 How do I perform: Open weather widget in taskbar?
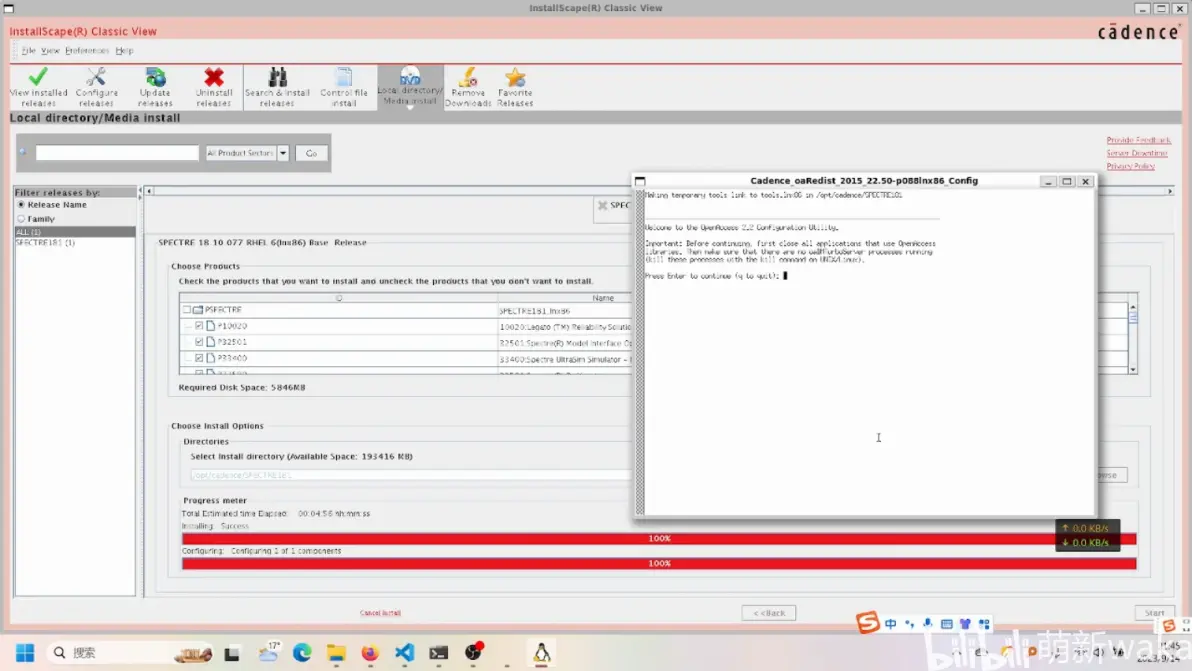point(268,652)
